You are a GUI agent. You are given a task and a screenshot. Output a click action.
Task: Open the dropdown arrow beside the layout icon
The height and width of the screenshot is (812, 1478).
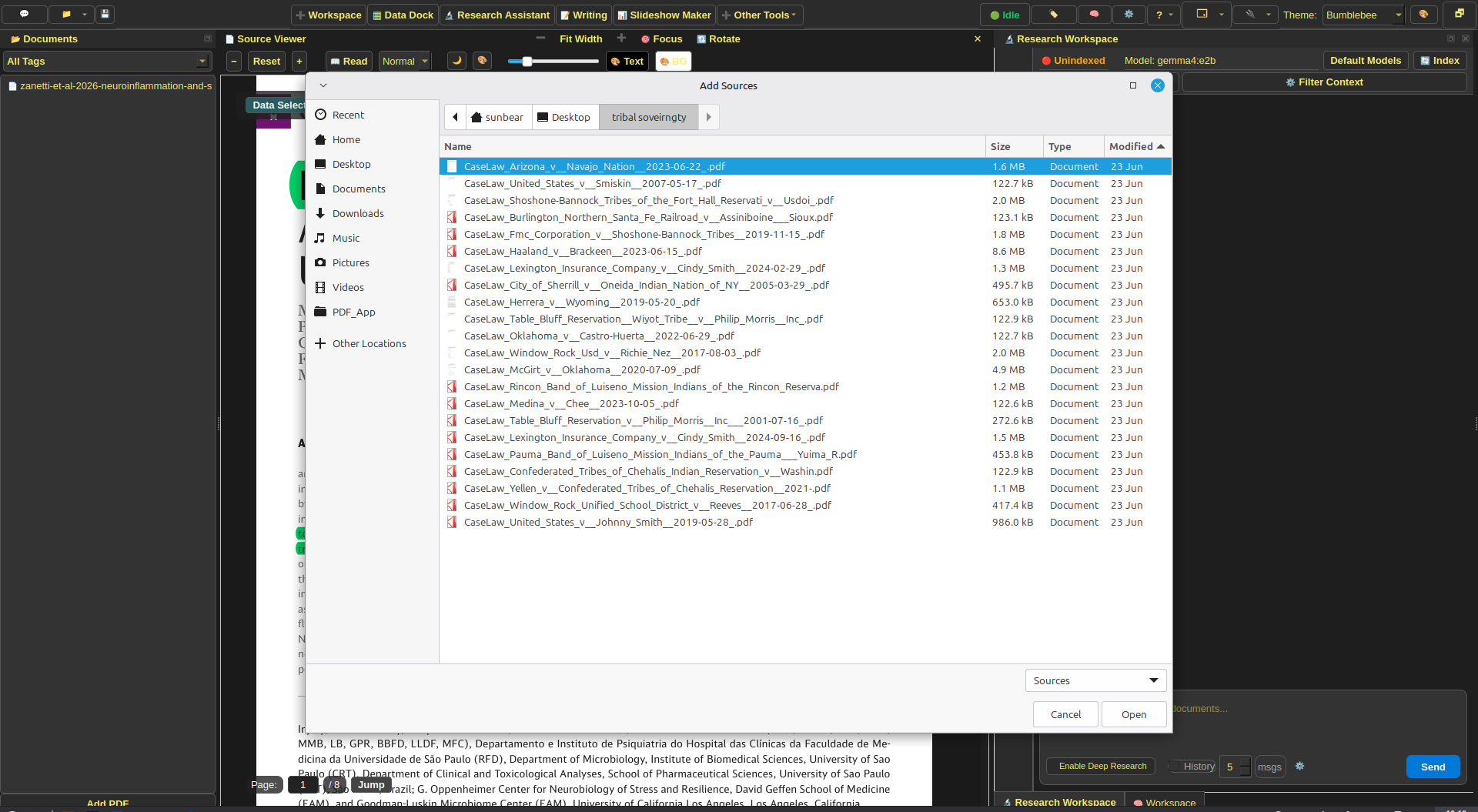pos(1222,14)
